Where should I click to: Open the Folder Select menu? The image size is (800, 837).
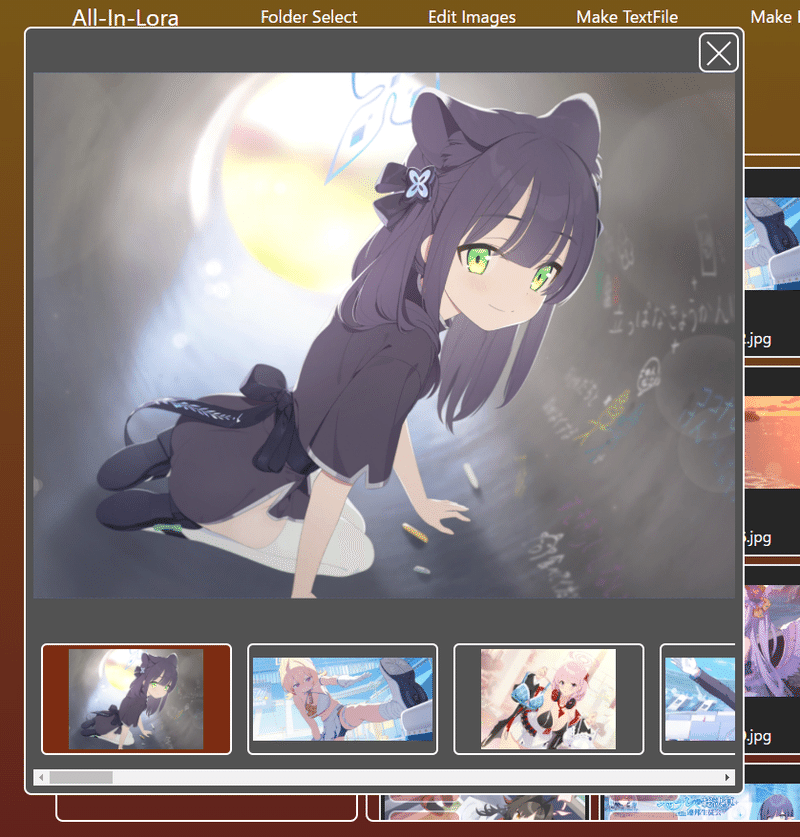tap(308, 17)
